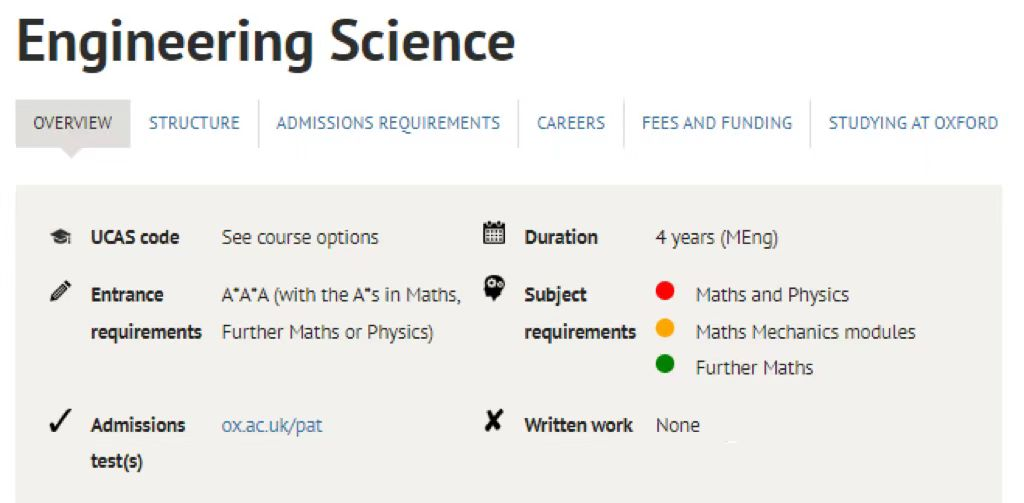This screenshot has height=503, width=1024.
Task: Click the orange circle for Maths Mechanics modules
Action: coord(665,328)
